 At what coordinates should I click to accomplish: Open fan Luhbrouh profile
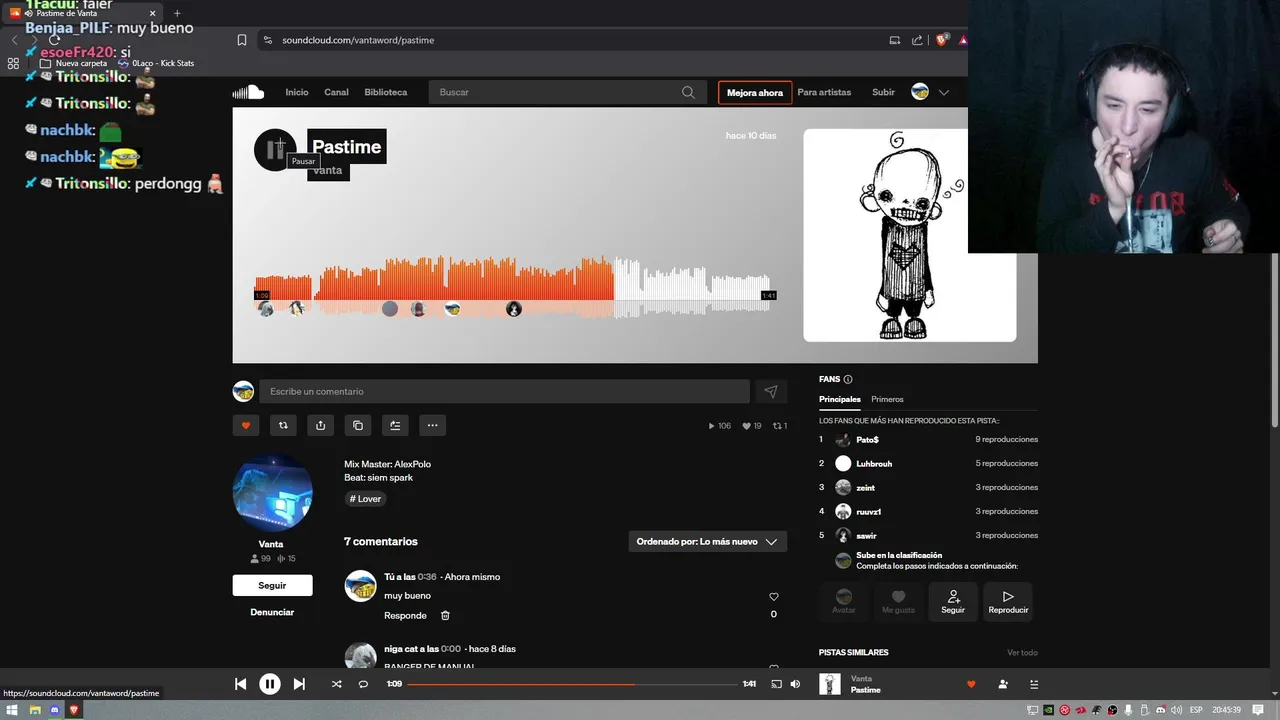[874, 464]
